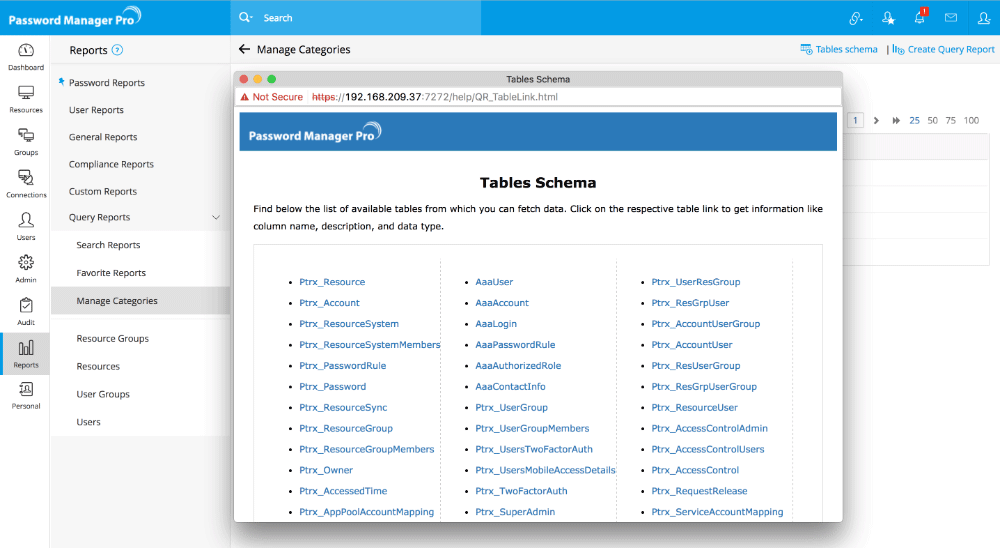Open the Ptrx_Account table link
Viewport: 1000px width, 548px height.
click(329, 303)
